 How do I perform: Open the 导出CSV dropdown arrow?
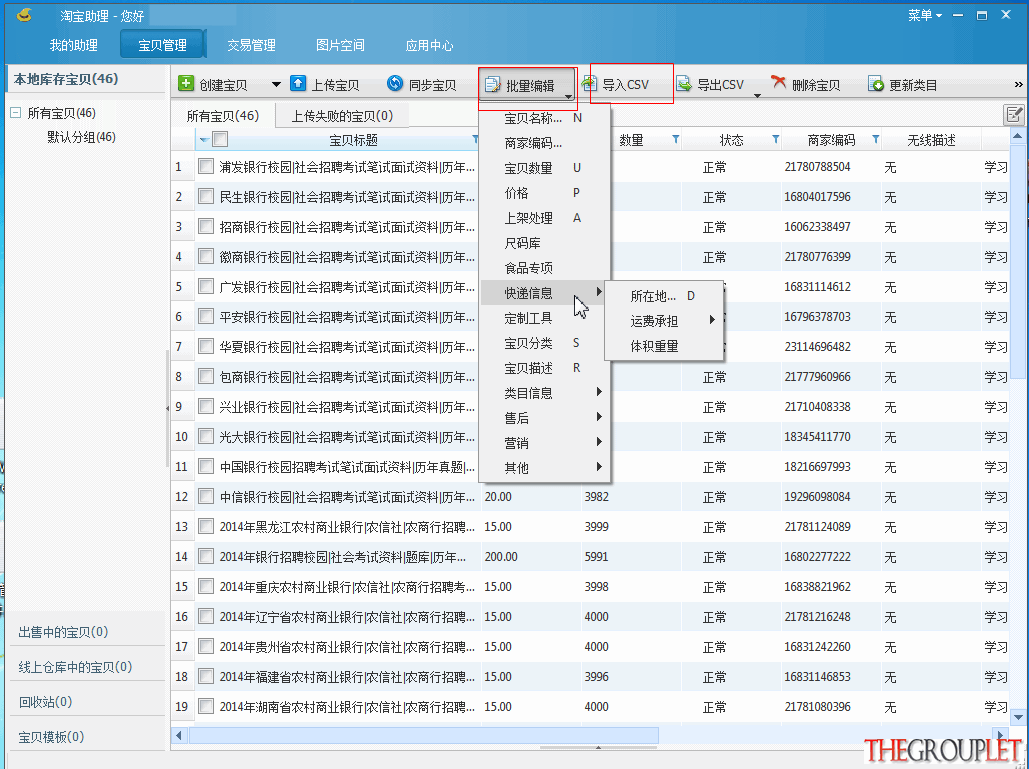(757, 96)
